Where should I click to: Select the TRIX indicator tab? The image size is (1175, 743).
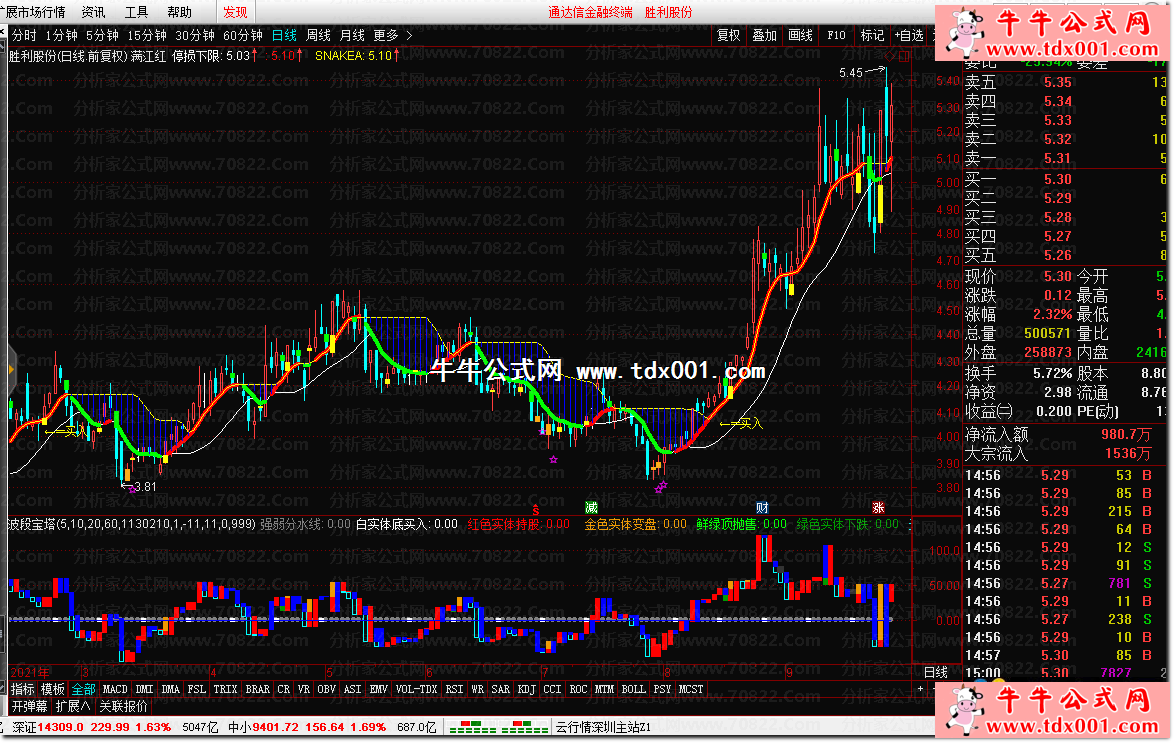(225, 689)
